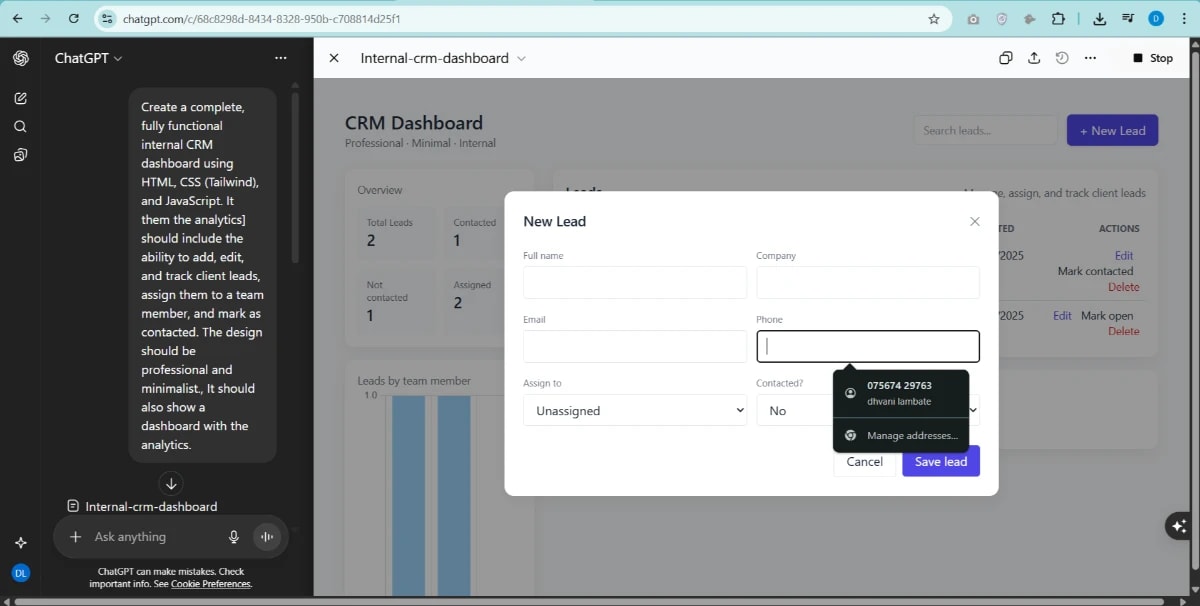Open the Assign to dropdown showing Unassigned
Screen dimensions: 1200x606
[635, 410]
